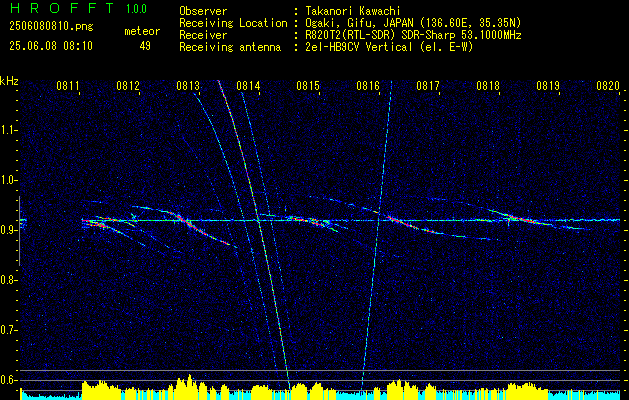Click the 1.1 frequency axis label
629x400 pixels.
[x=8, y=130]
